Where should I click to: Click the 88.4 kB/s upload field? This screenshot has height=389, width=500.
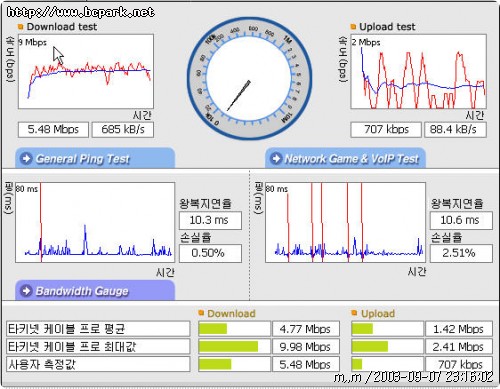click(455, 130)
